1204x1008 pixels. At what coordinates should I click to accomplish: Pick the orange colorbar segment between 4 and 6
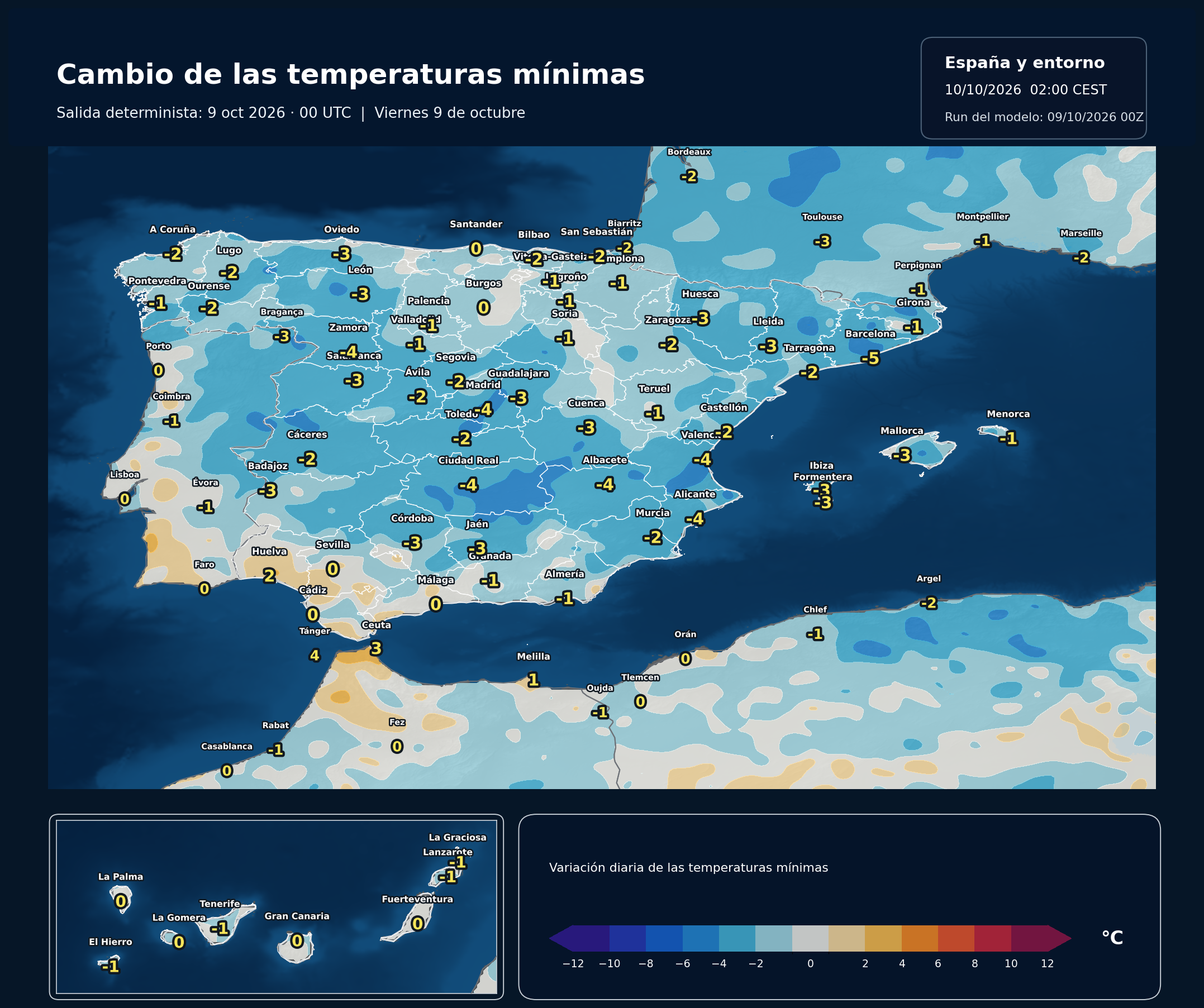pyautogui.click(x=920, y=938)
